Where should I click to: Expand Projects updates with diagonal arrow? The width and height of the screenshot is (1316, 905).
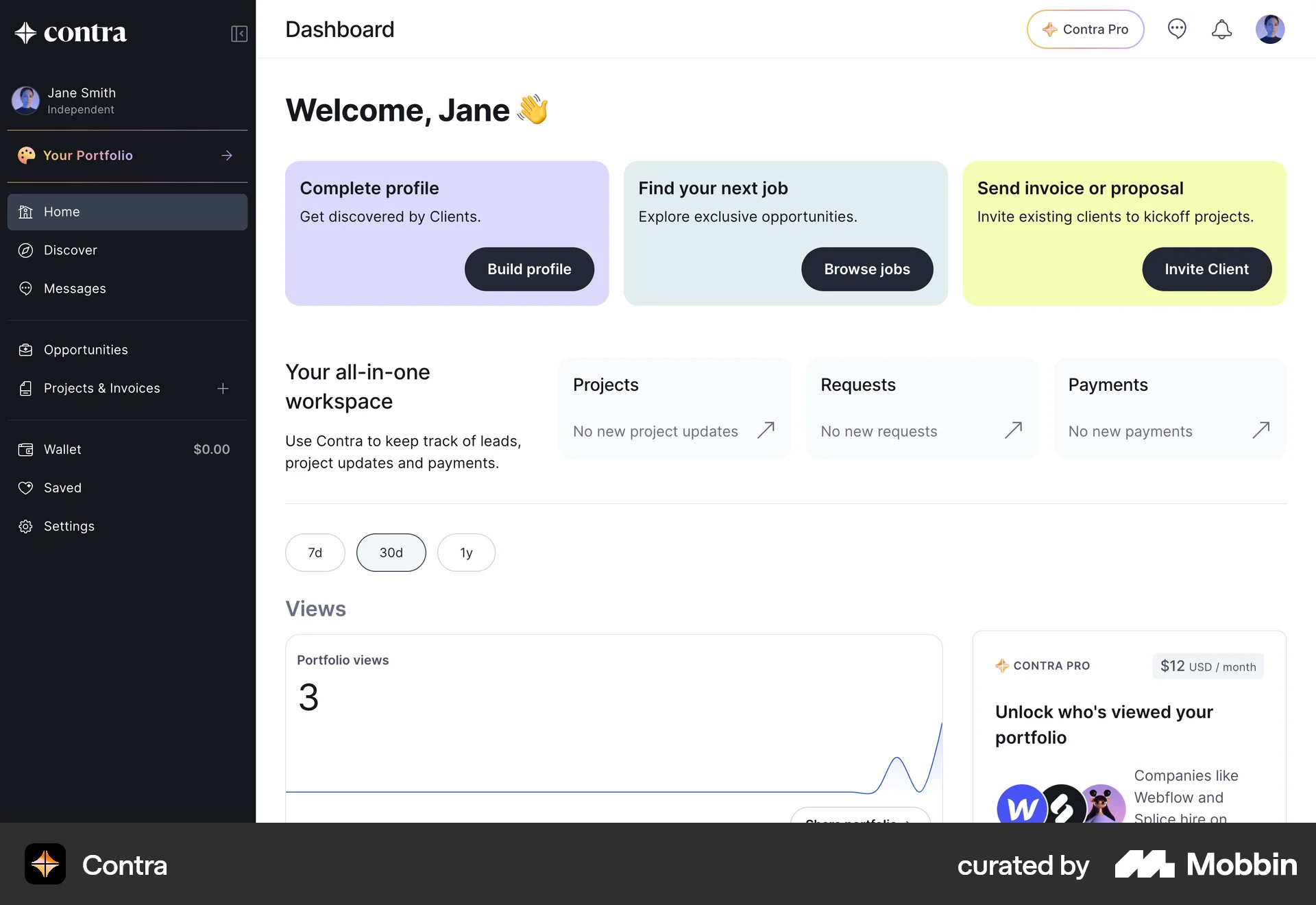(x=766, y=430)
